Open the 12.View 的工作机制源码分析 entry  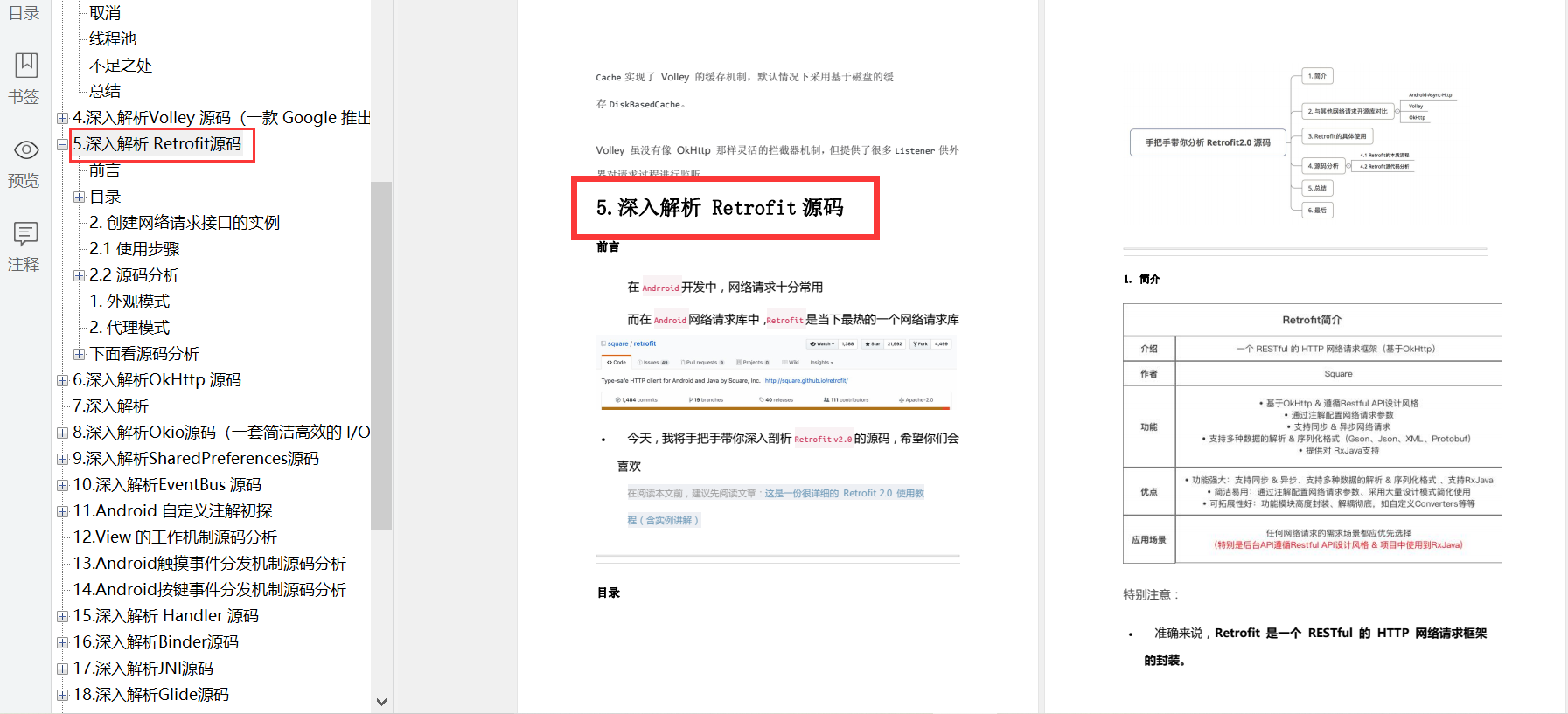[x=175, y=537]
